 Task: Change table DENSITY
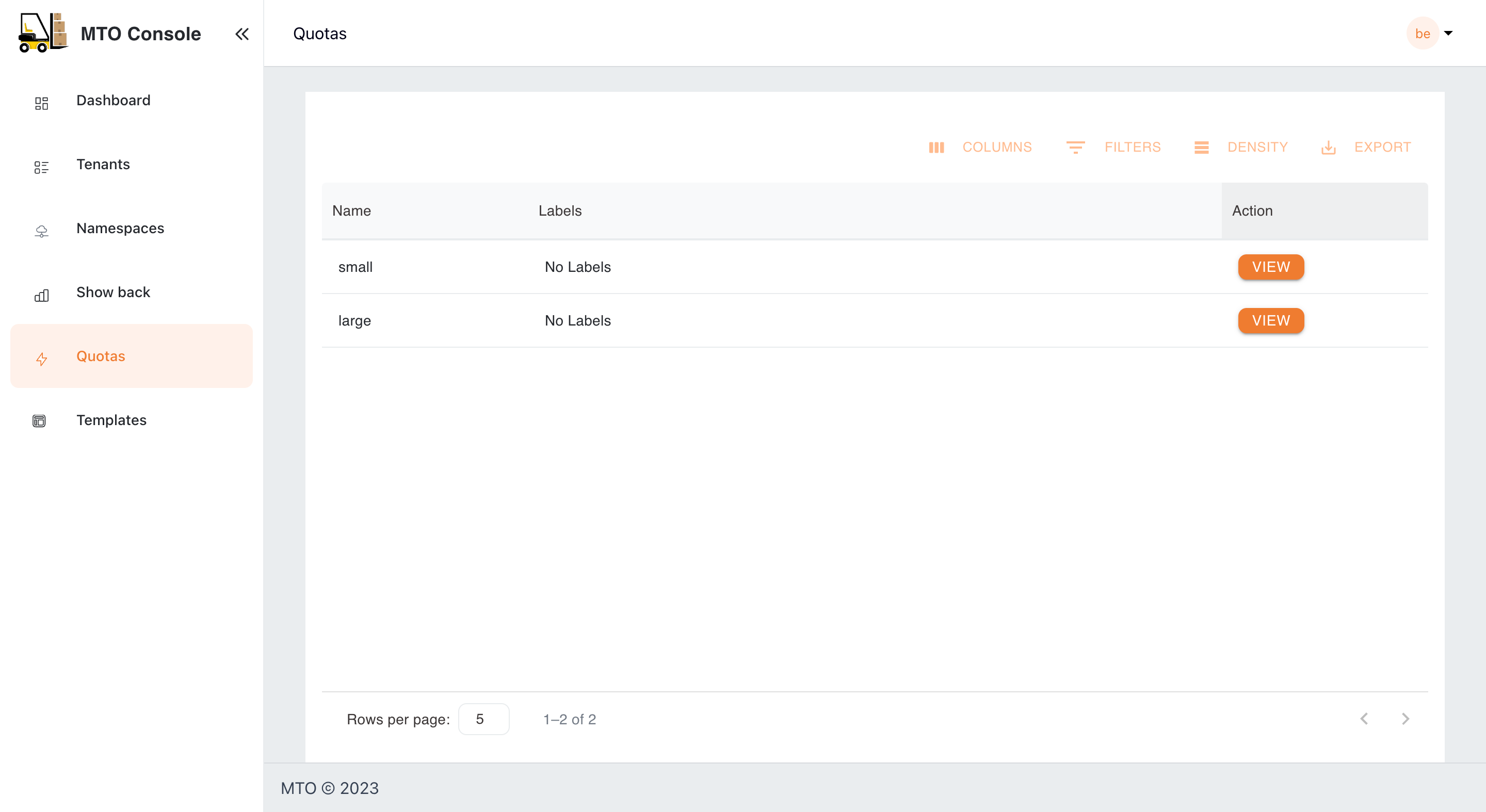click(x=1241, y=148)
